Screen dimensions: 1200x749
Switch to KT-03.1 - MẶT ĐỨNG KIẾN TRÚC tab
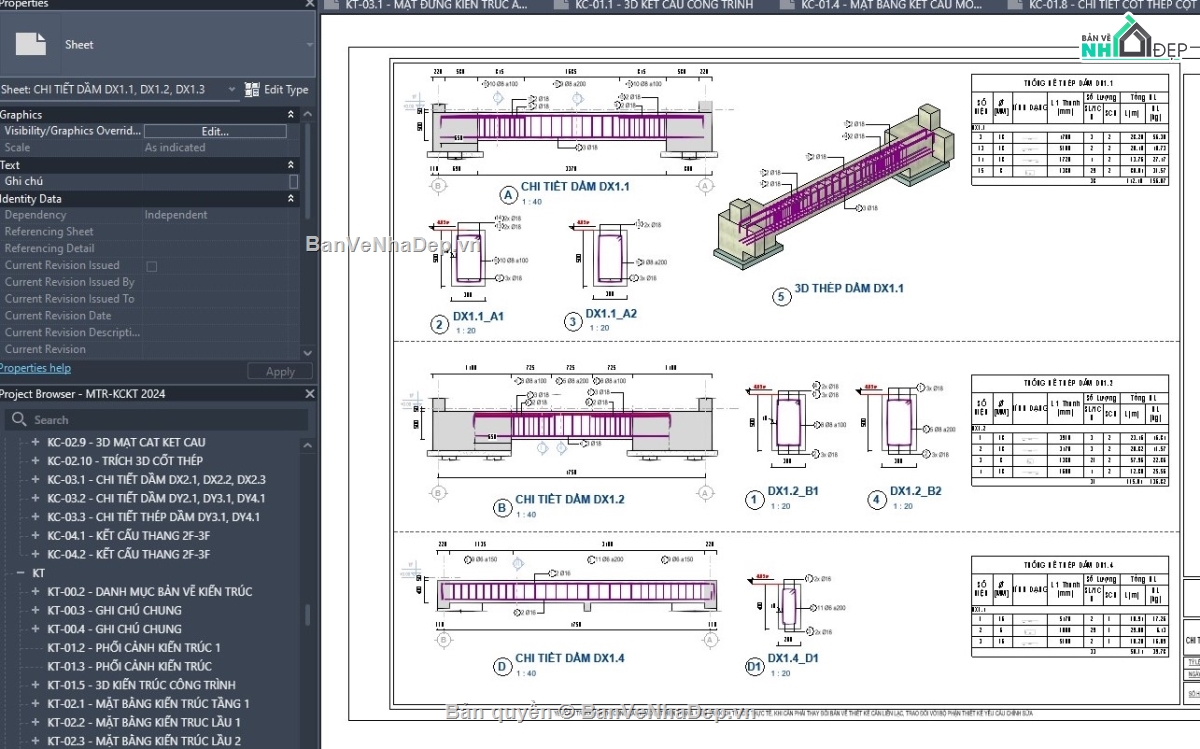click(x=437, y=5)
